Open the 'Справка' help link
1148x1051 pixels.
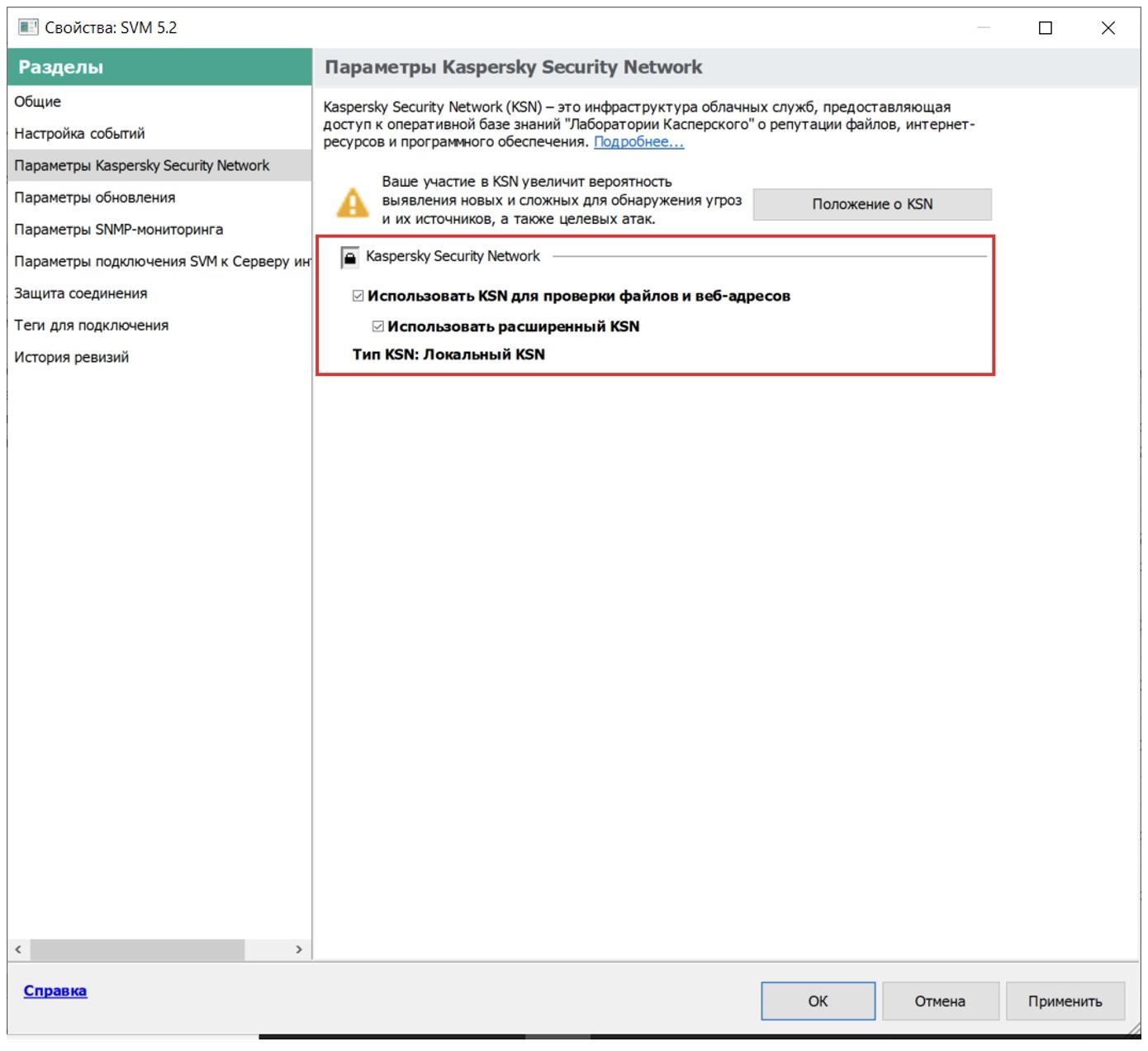[55, 991]
